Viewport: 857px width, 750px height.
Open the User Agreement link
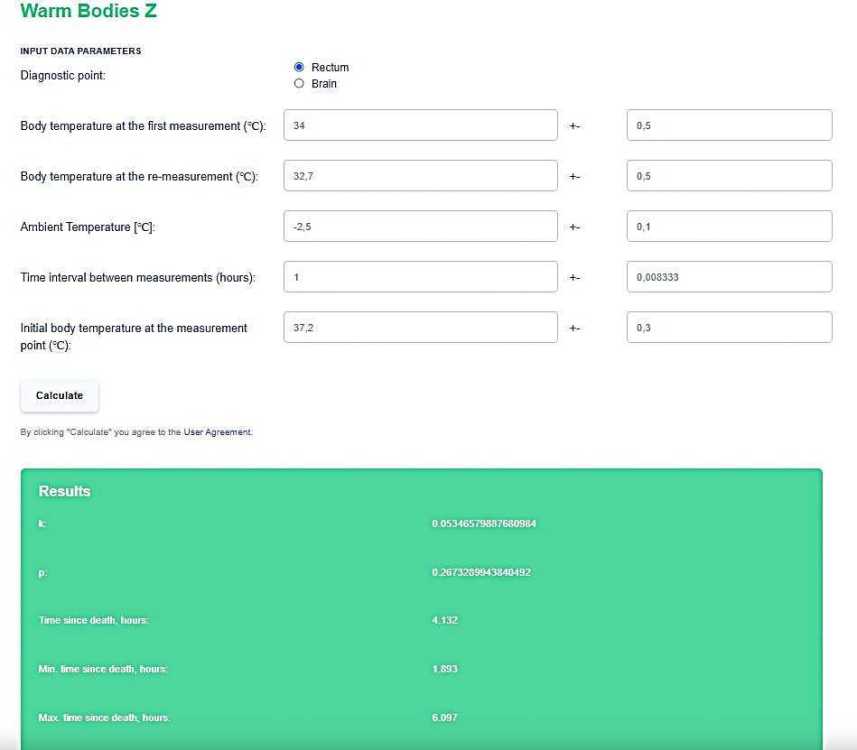[218, 432]
